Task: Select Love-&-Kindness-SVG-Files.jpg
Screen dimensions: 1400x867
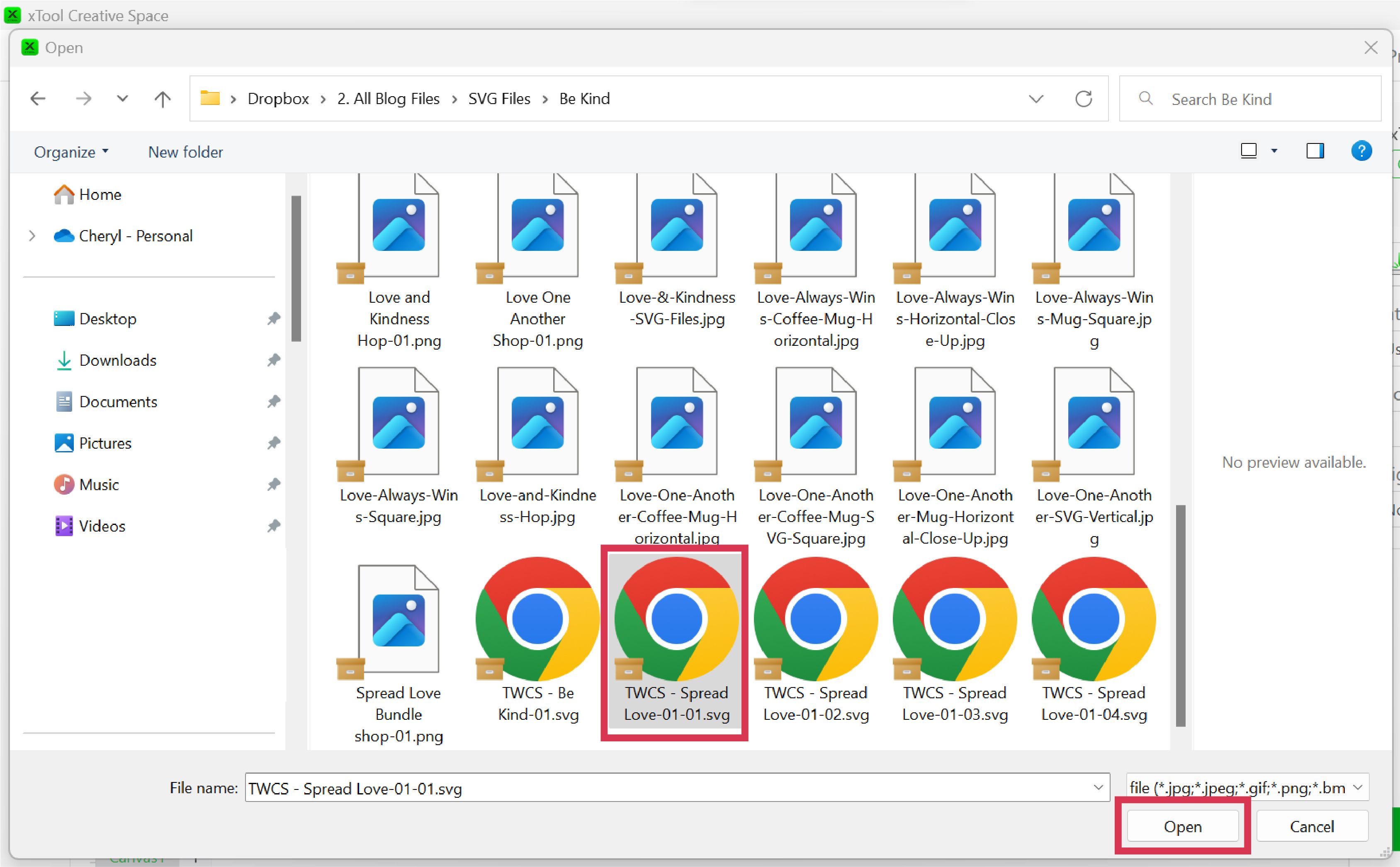Action: coord(677,252)
